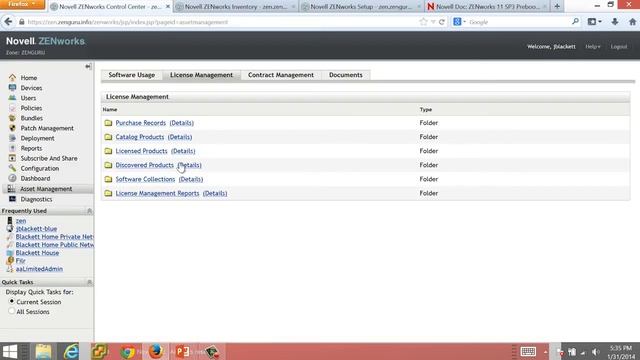Open Blackett House frequently used link

tap(37, 253)
